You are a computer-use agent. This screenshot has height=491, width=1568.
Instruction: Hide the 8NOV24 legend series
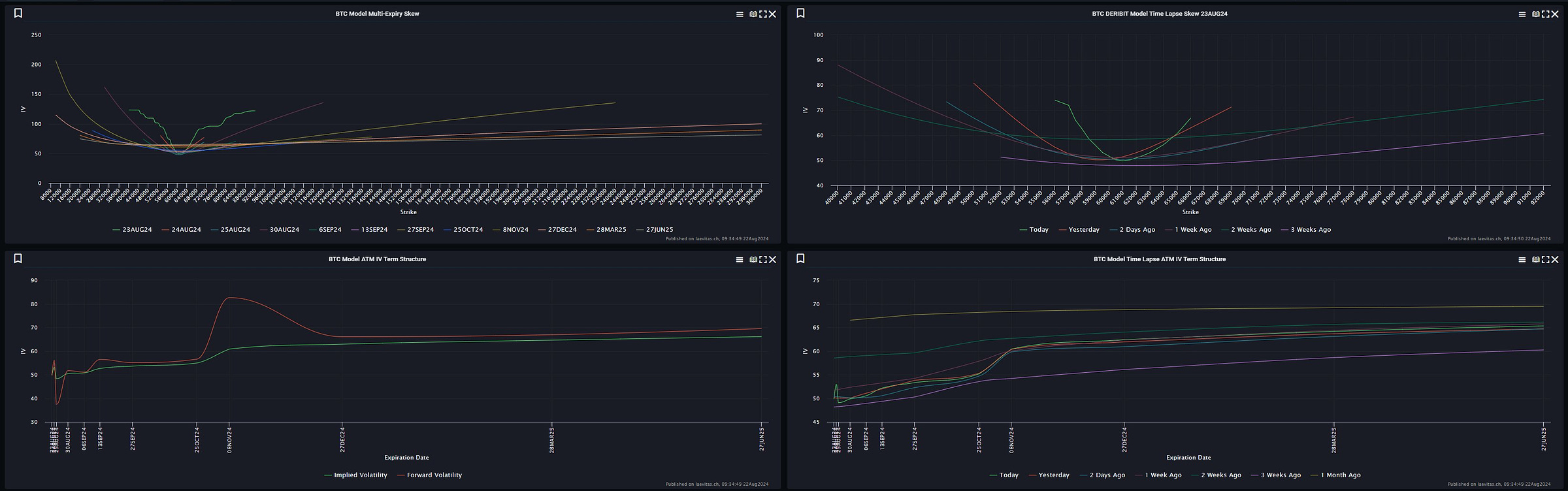tap(510, 230)
